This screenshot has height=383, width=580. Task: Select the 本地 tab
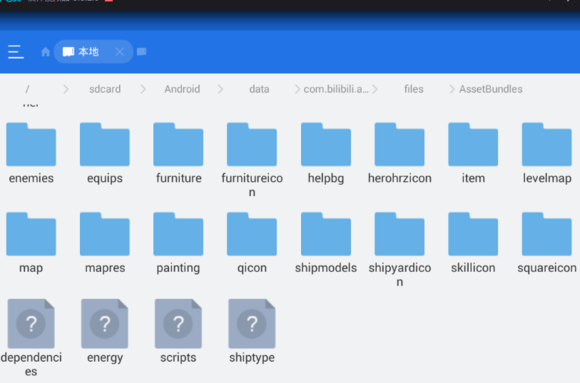click(93, 51)
